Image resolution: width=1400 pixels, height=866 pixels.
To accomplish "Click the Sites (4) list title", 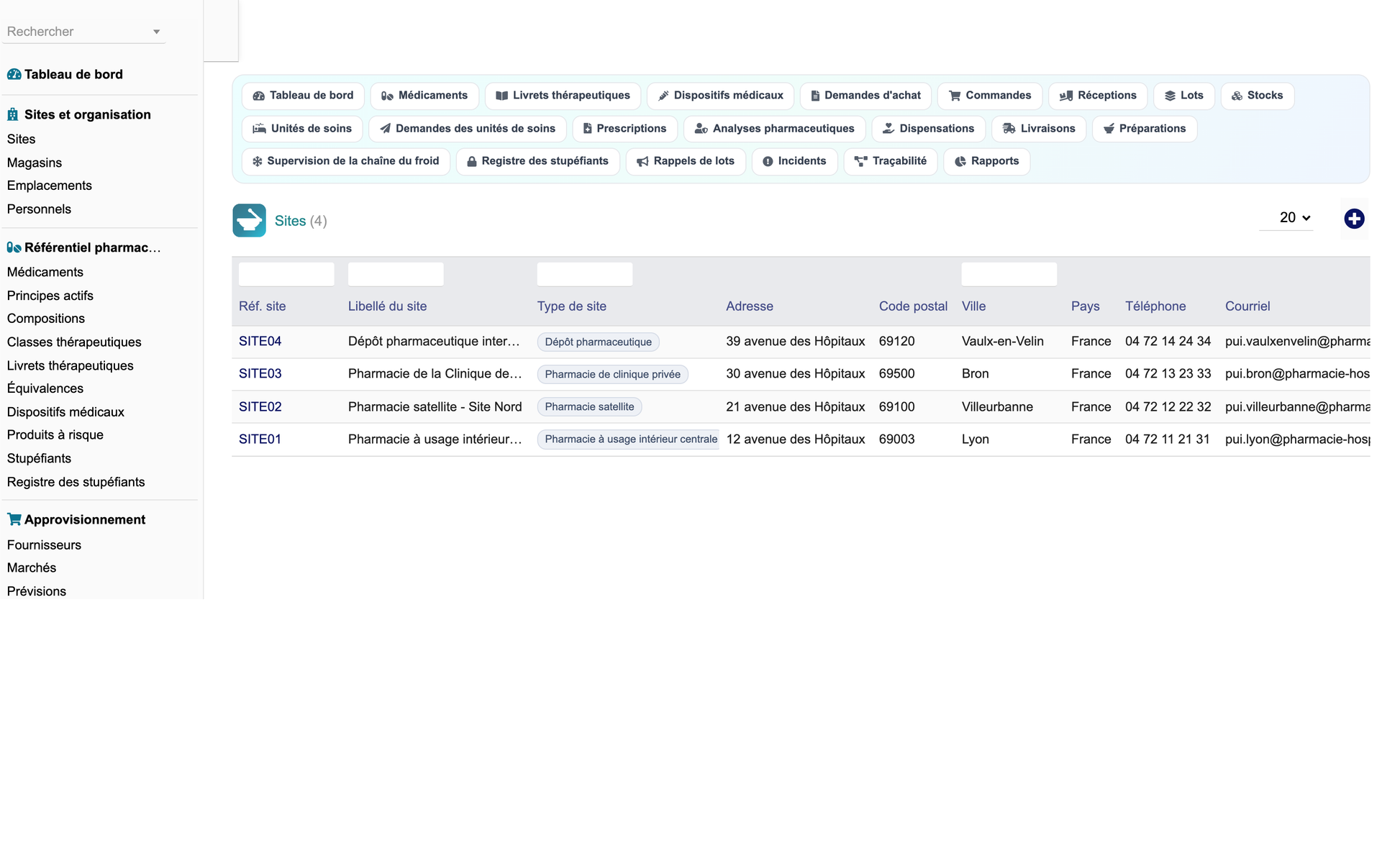I will pos(301,221).
